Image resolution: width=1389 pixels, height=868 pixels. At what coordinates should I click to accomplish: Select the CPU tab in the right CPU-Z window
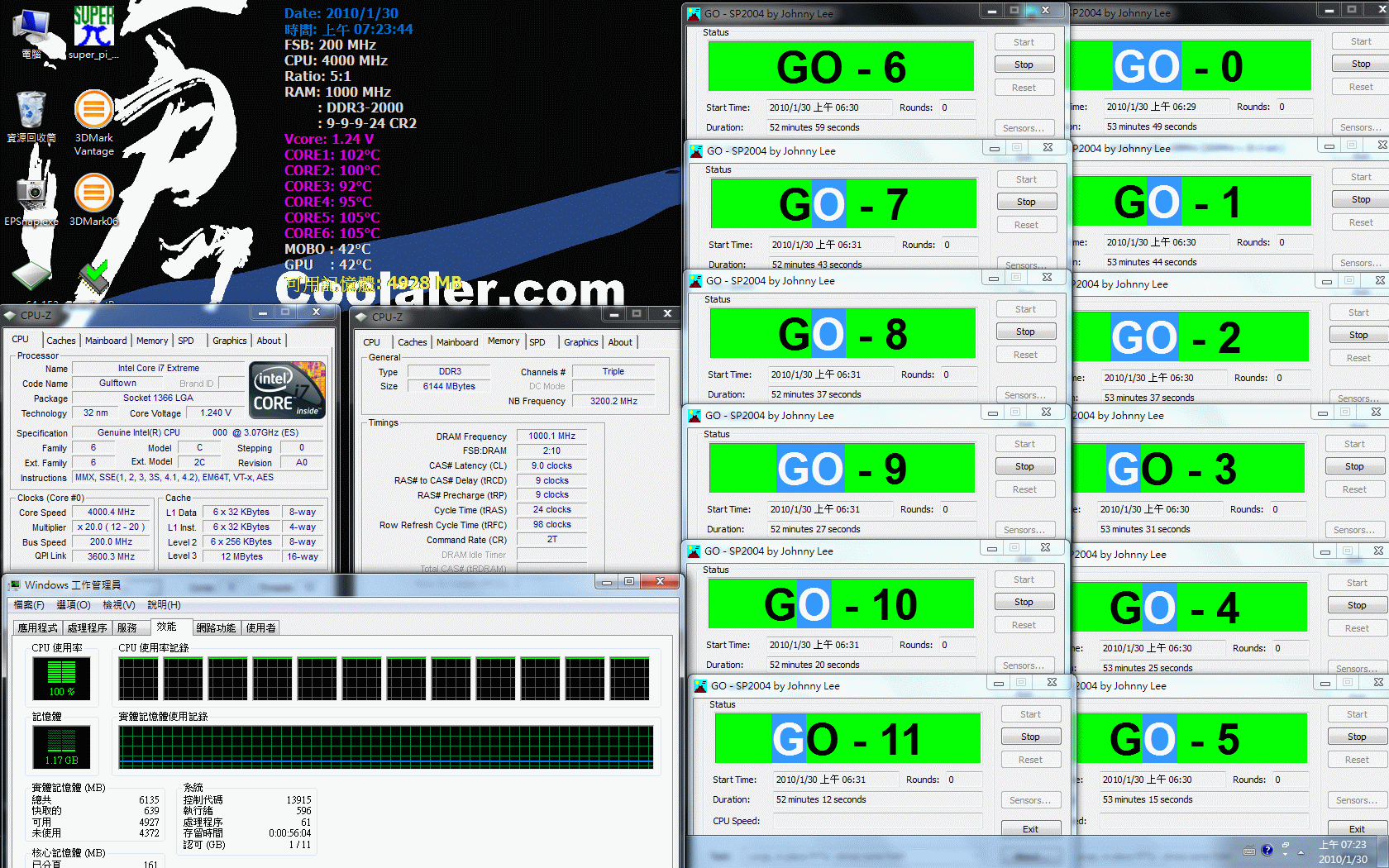(372, 342)
